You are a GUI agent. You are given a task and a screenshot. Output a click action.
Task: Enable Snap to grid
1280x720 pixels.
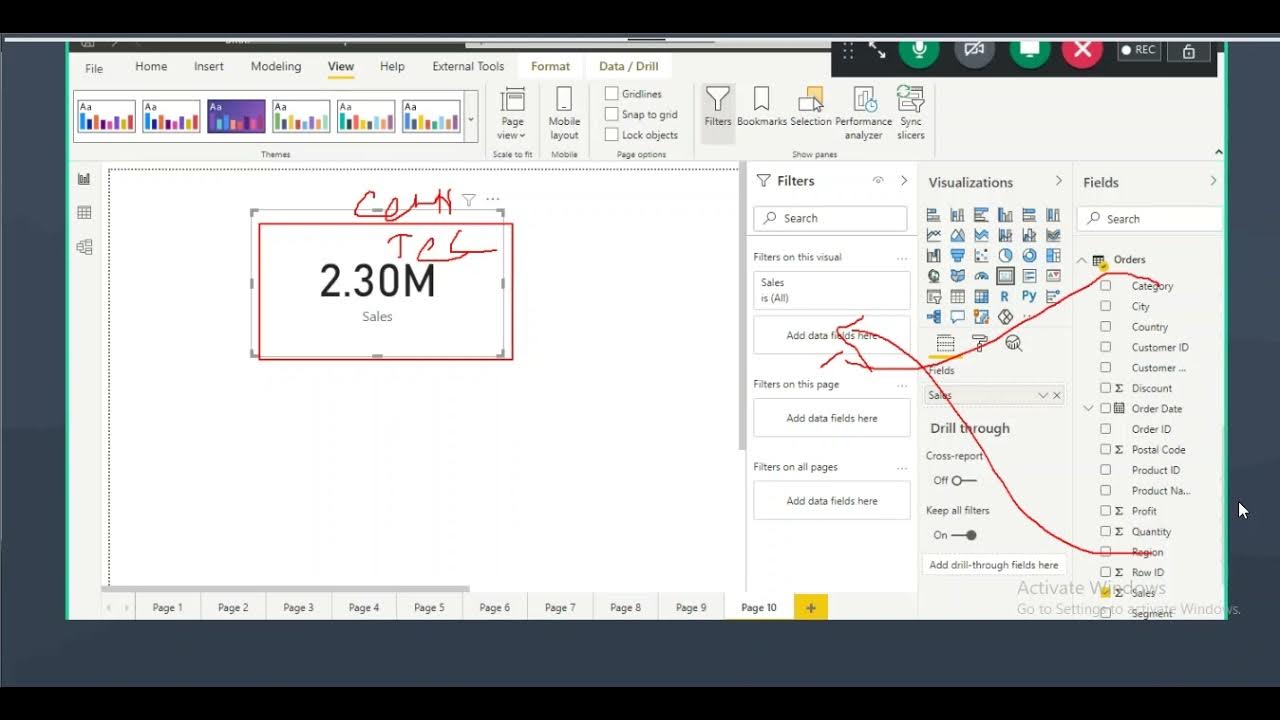tap(611, 114)
